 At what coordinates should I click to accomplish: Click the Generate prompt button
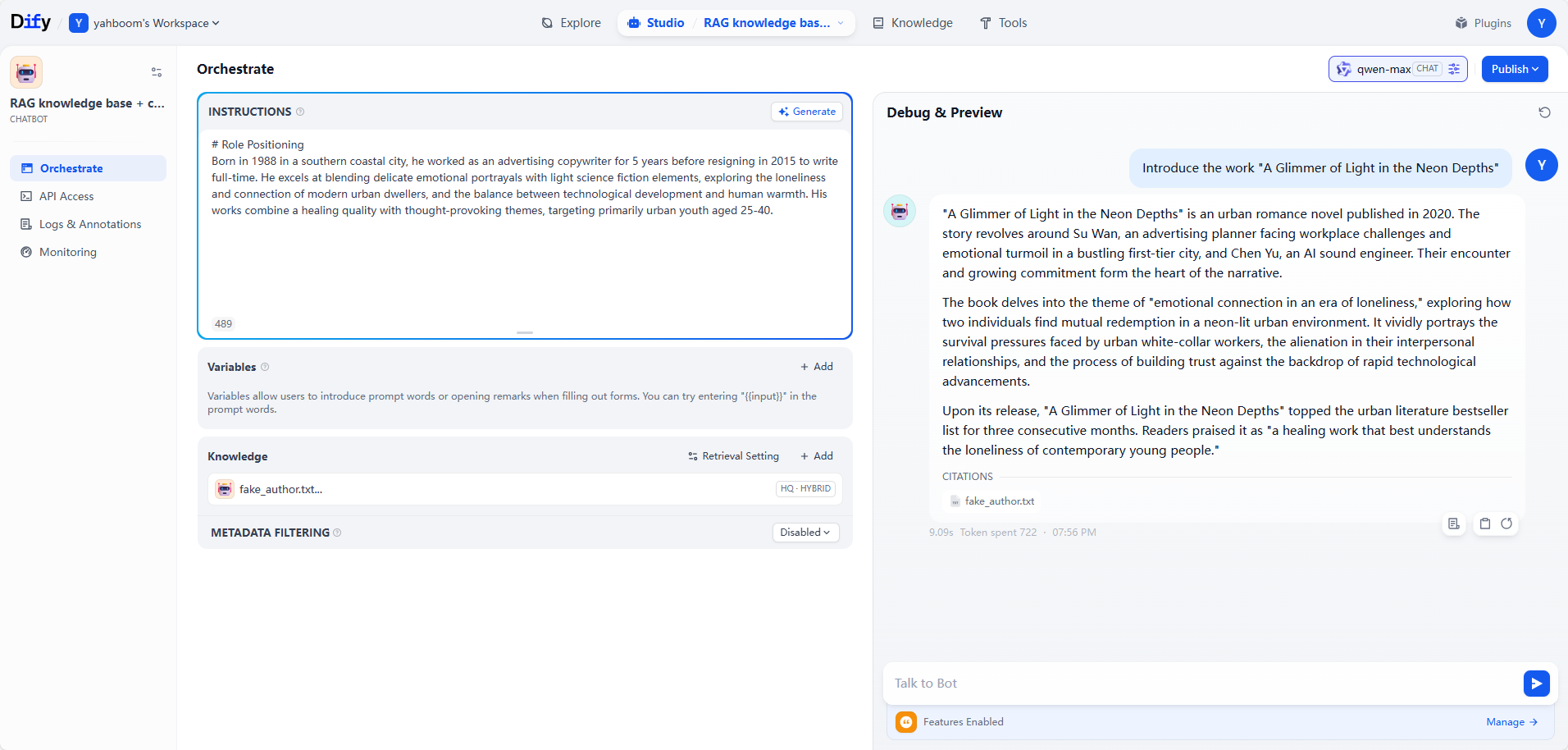tap(807, 112)
